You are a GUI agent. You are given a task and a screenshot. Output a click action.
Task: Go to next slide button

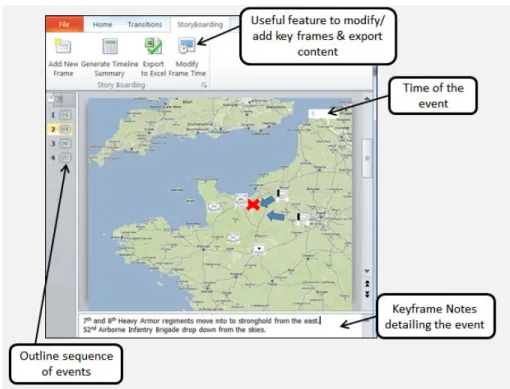click(367, 294)
